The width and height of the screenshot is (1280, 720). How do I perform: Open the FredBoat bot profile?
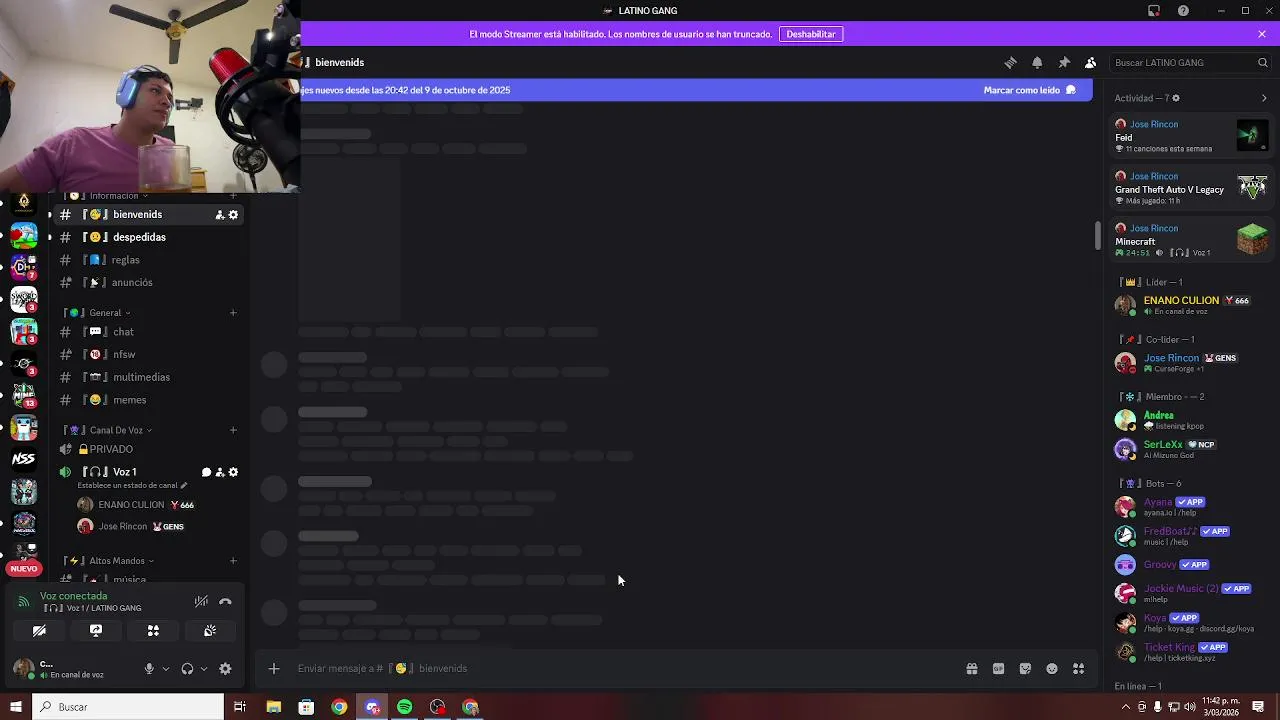1191,536
